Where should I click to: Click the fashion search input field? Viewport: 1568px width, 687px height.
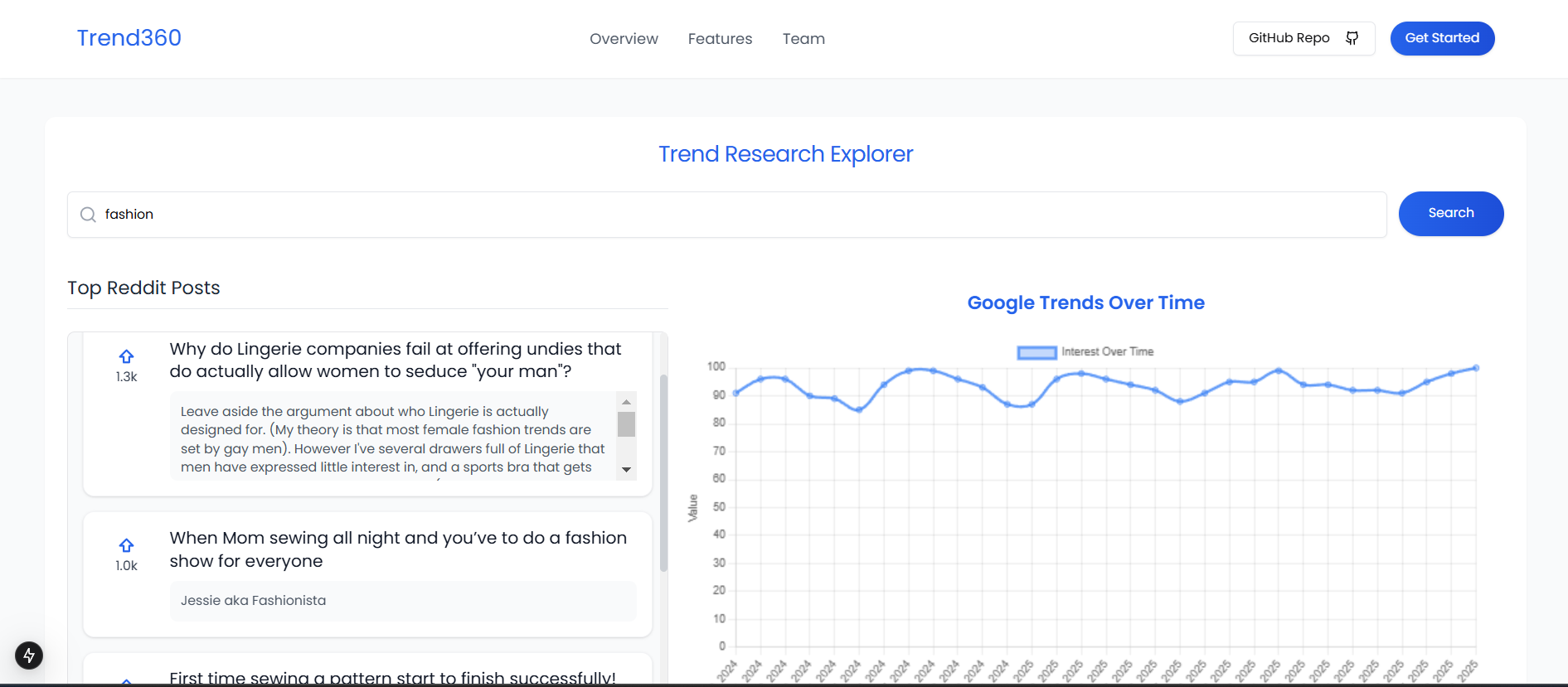point(726,215)
